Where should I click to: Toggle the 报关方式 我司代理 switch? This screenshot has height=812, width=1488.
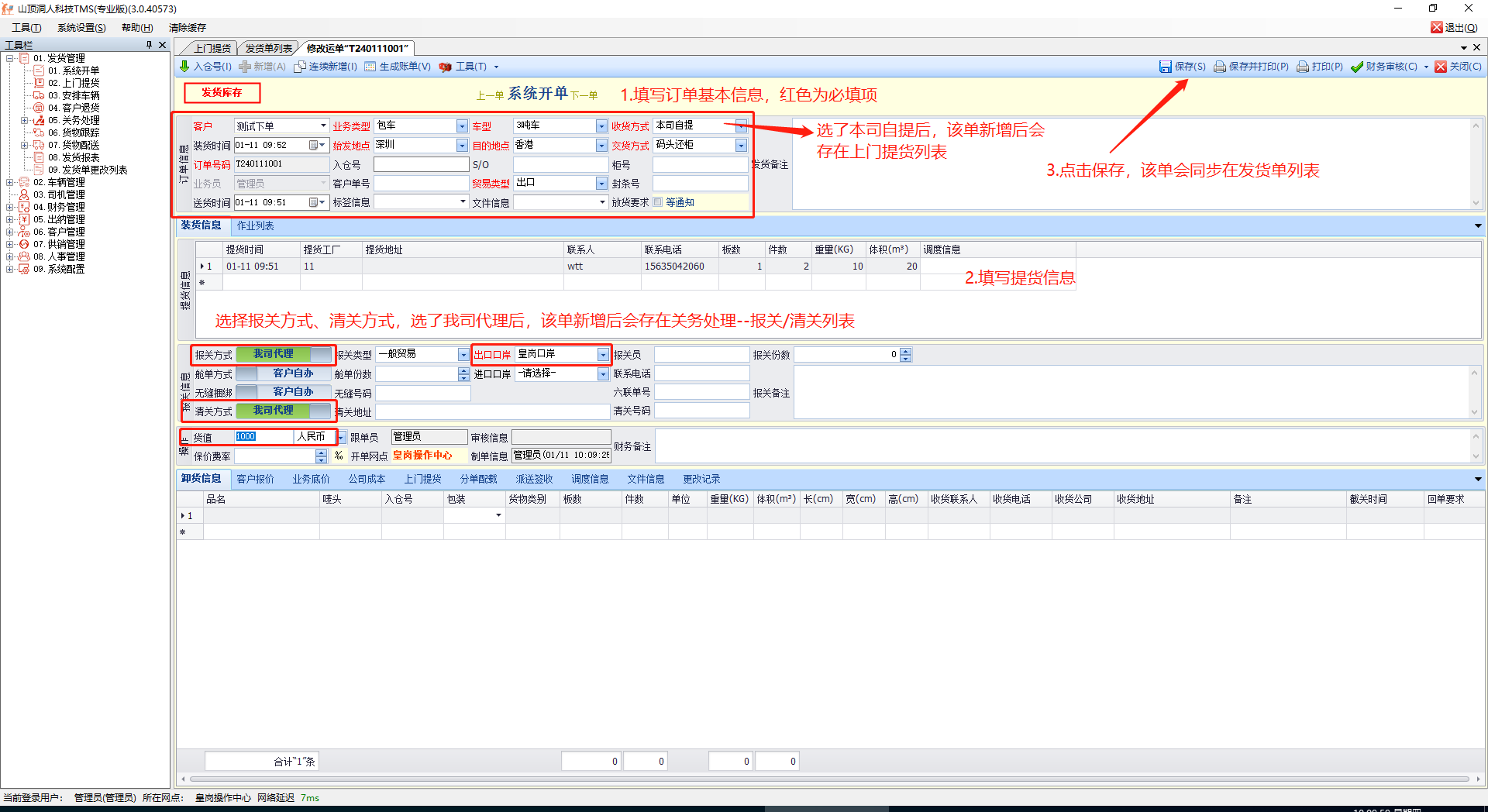tap(284, 354)
